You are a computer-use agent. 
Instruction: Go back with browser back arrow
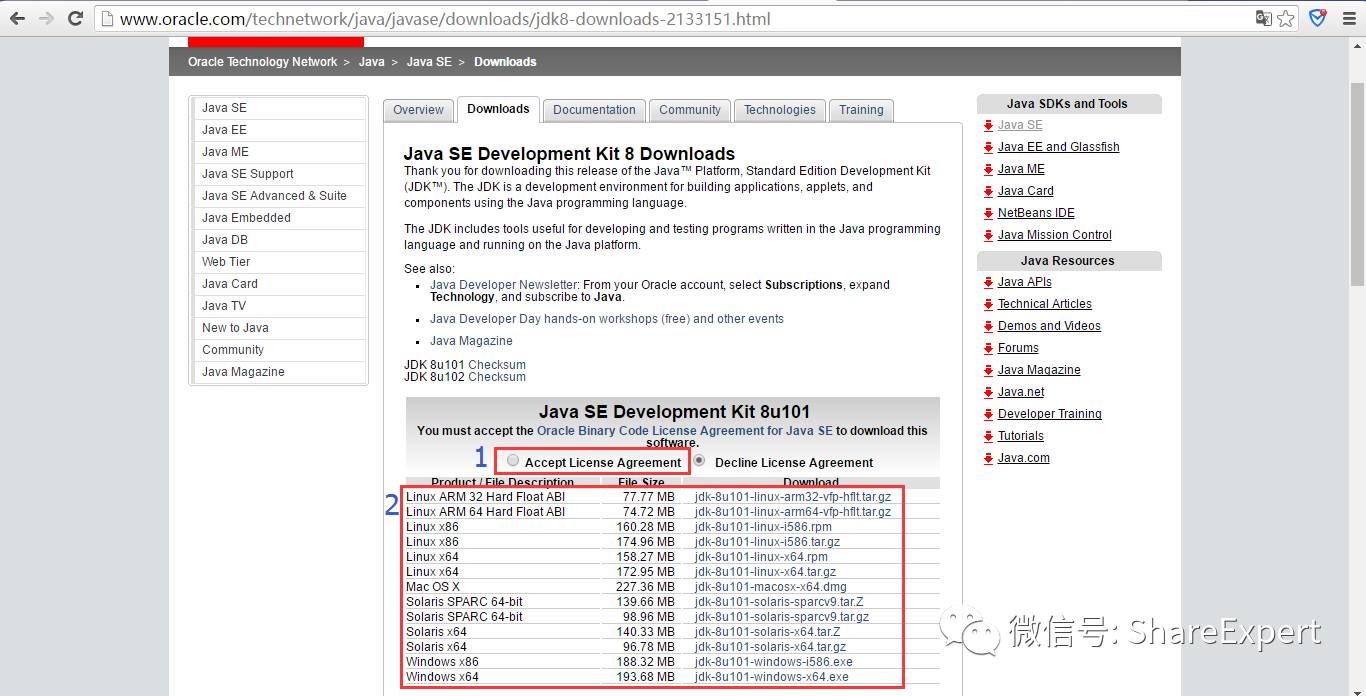coord(17,19)
